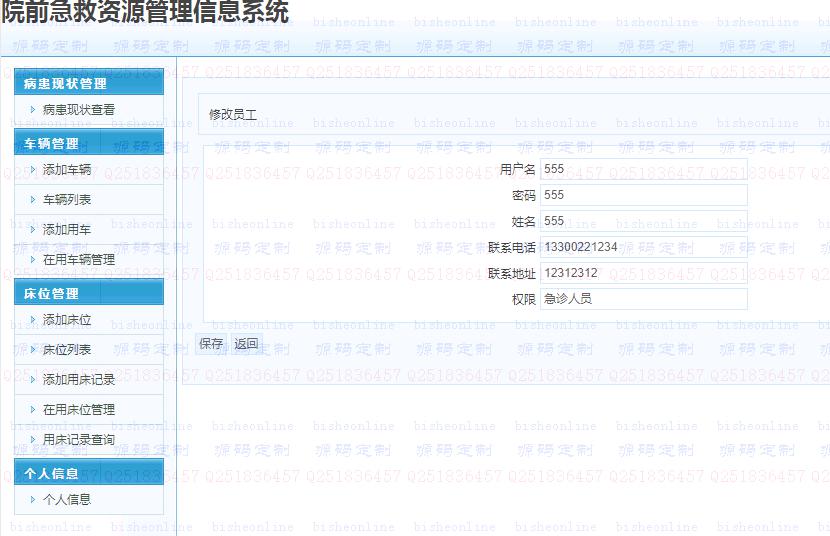Screen dimensions: 830x536
Task: Focus the 联系地址 input field
Action: coord(644,272)
